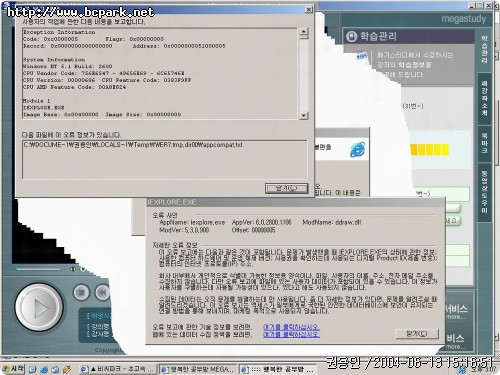Launch Internet Explorer from quick launch
The height and width of the screenshot is (375, 500).
[x=44, y=369]
